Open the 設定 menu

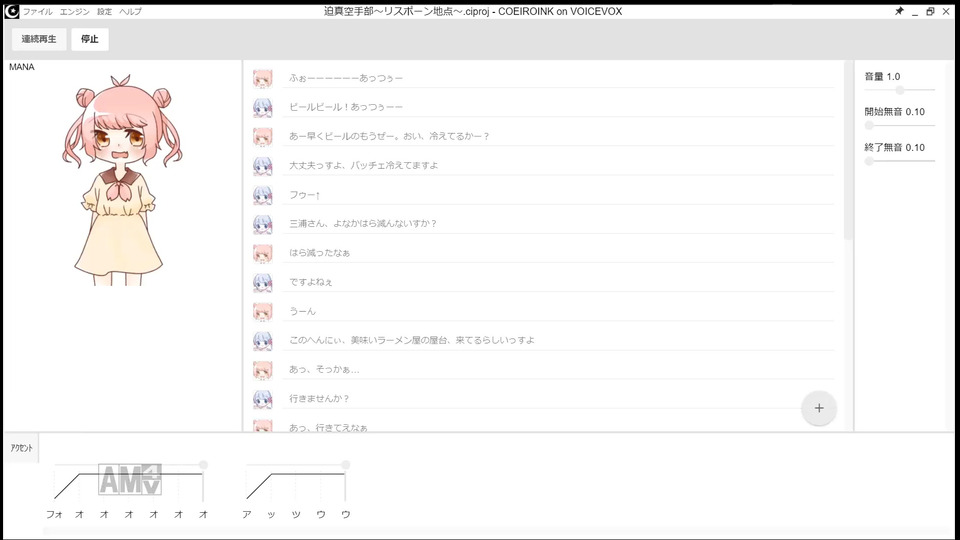coord(105,12)
